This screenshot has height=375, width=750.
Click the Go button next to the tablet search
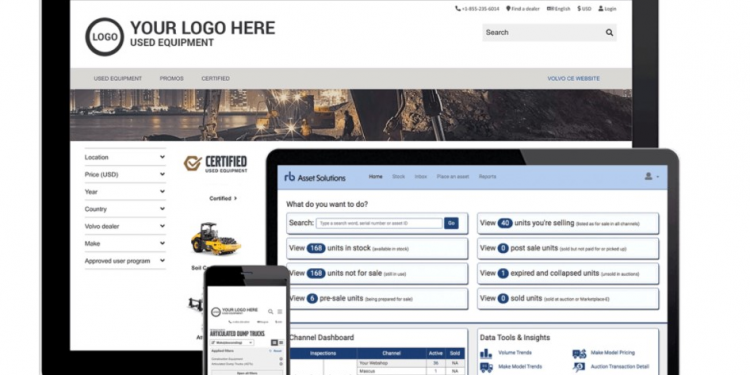[451, 223]
